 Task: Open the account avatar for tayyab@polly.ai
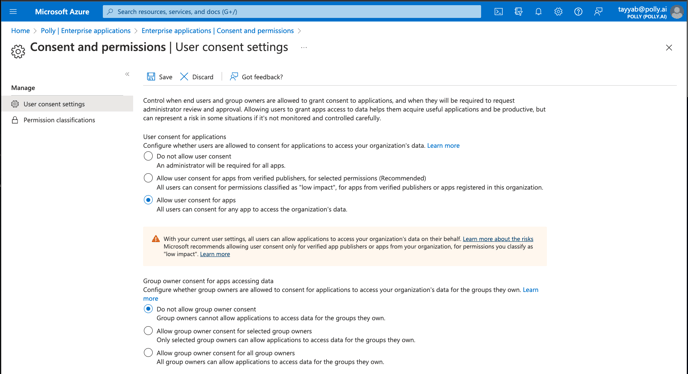click(x=677, y=12)
